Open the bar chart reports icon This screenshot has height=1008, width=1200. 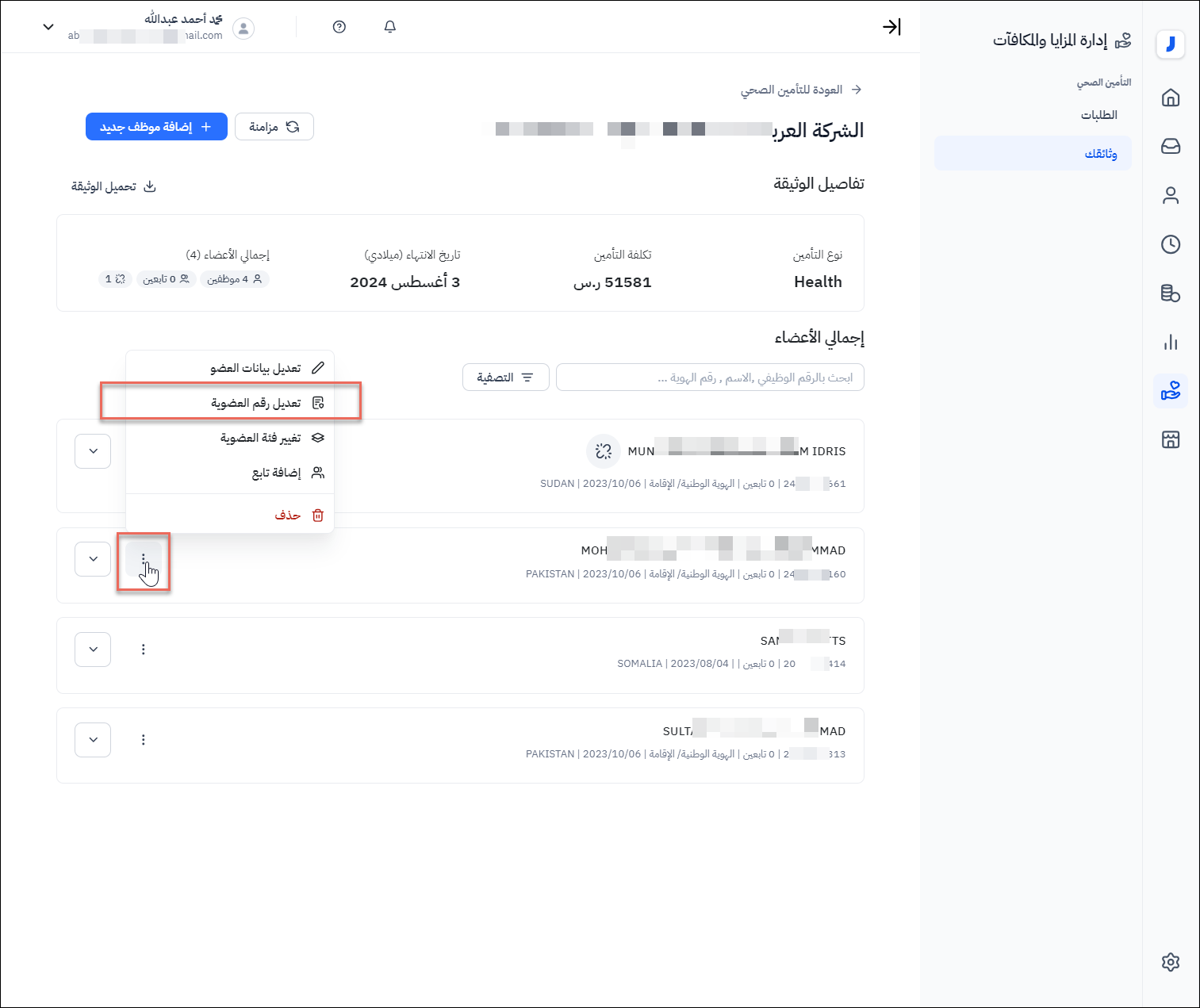pos(1170,342)
